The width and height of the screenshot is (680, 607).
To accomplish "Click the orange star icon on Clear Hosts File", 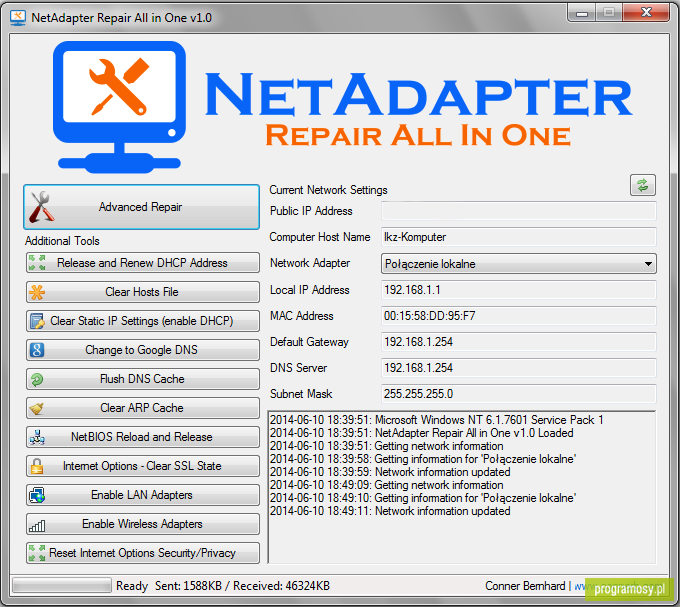I will pos(37,292).
